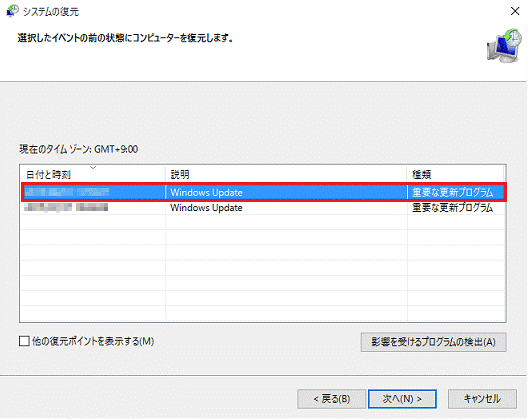Image resolution: width=528 pixels, height=419 pixels.
Task: Cancel the wizard with キャンセル
Action: click(482, 399)
